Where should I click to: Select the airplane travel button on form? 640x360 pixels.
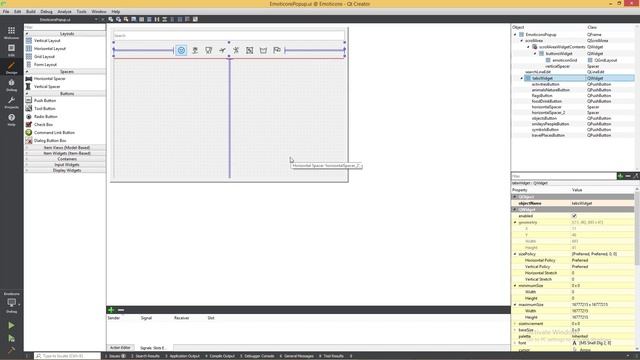[222, 50]
